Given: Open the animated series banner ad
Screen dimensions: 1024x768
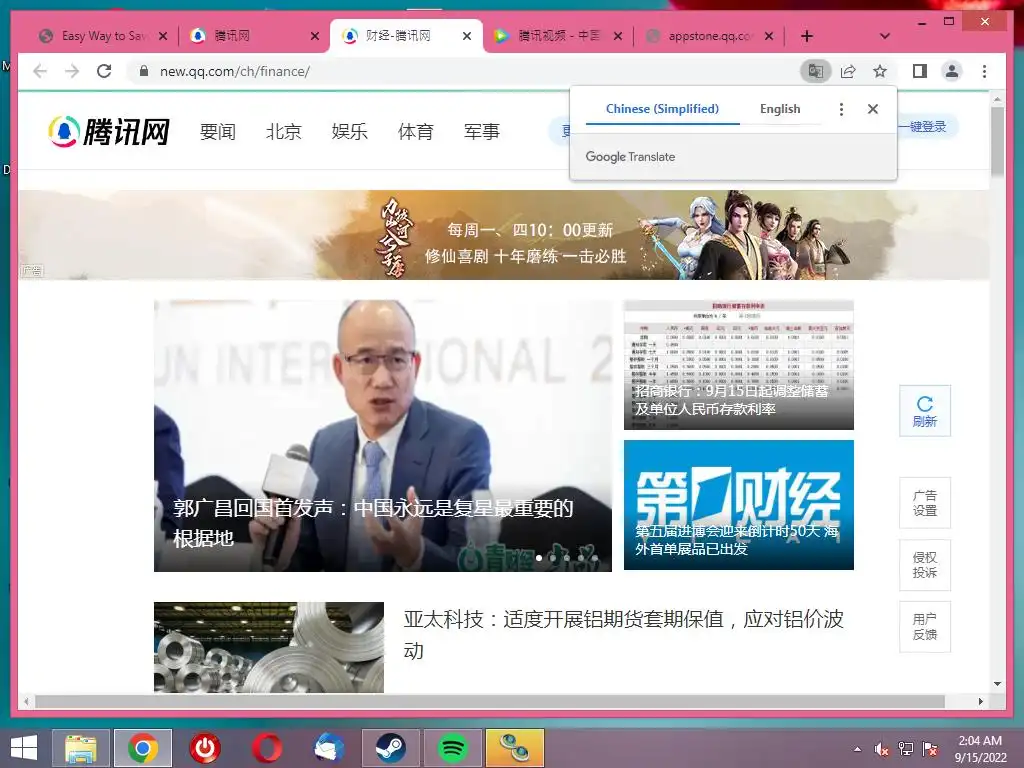Looking at the screenshot, I should (x=504, y=234).
